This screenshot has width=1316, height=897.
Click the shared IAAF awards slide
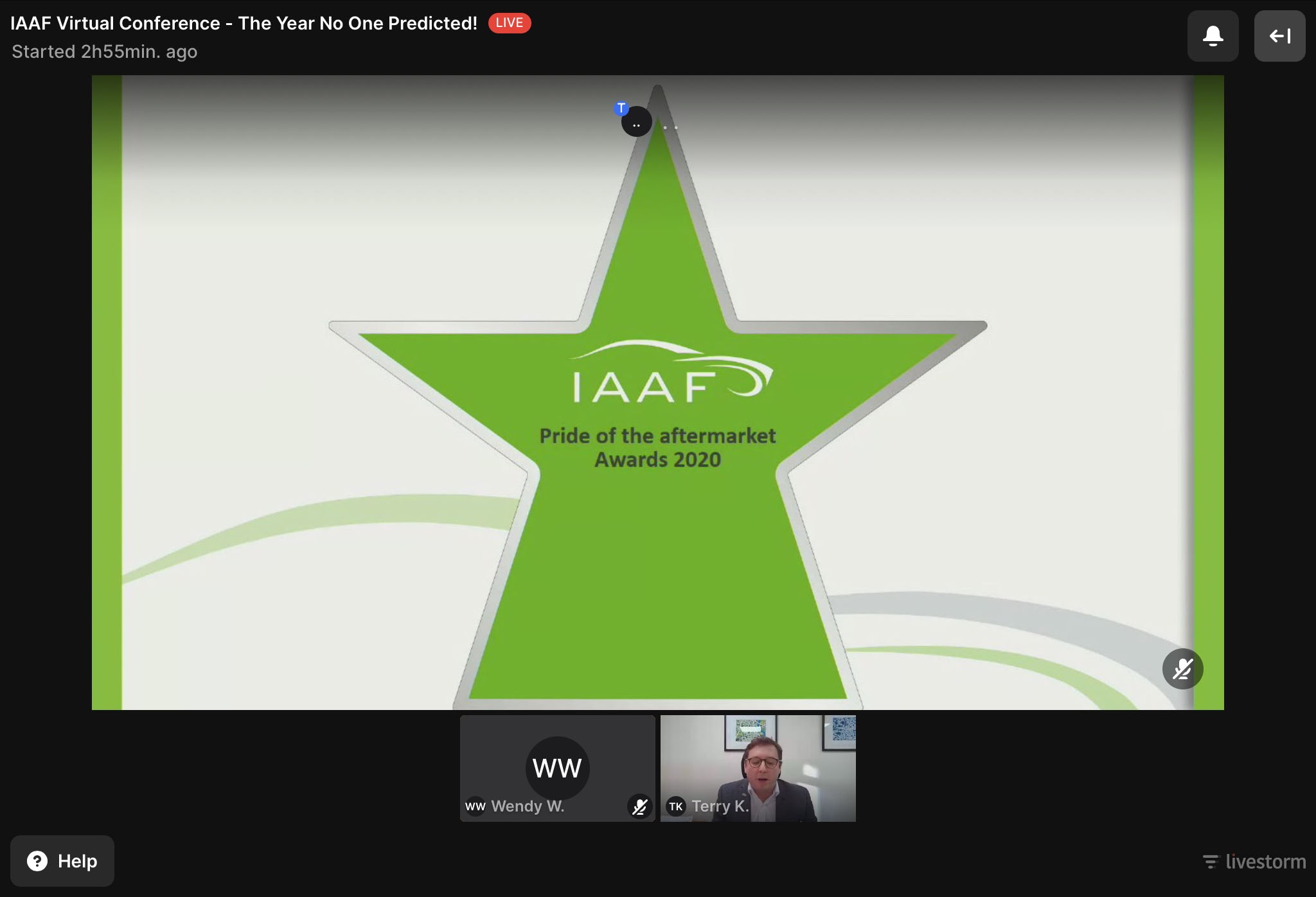point(658,393)
